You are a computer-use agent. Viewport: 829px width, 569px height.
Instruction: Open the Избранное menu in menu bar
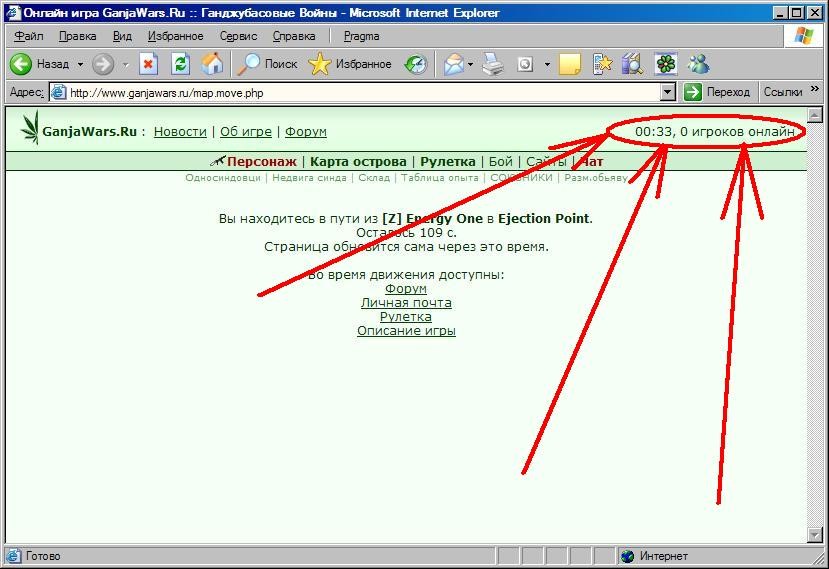pos(176,36)
